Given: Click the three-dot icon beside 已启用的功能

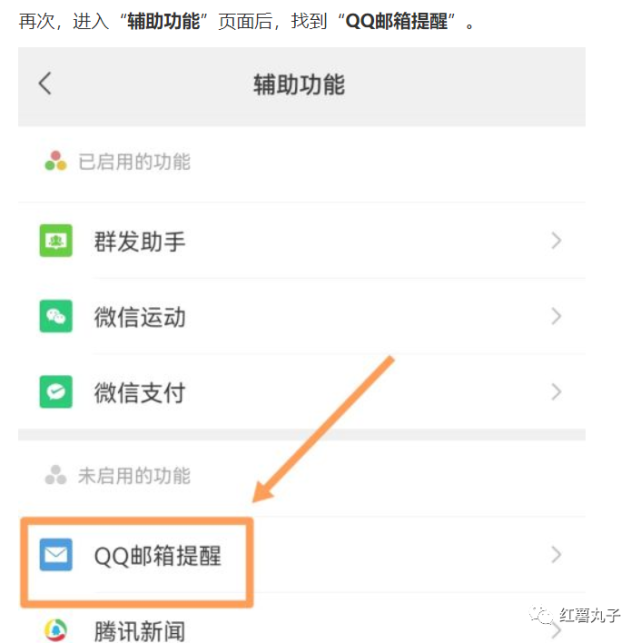Looking at the screenshot, I should (56, 161).
